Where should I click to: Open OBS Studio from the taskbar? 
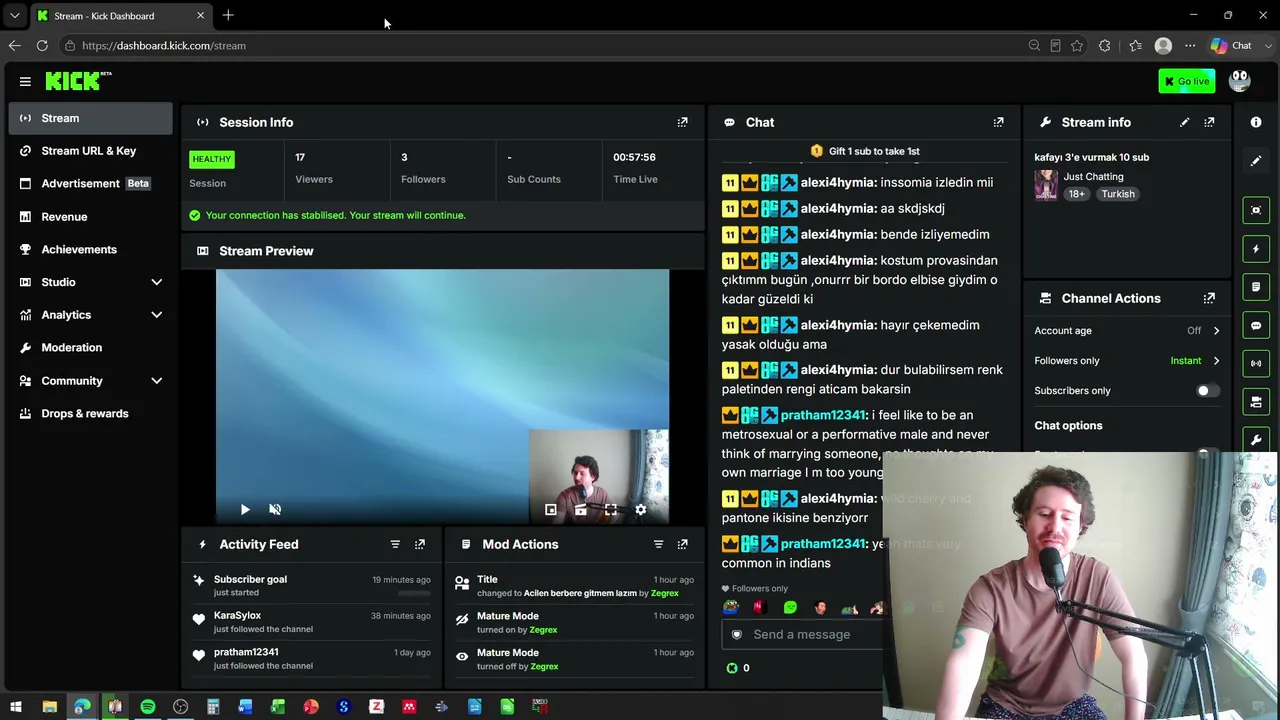pos(180,707)
